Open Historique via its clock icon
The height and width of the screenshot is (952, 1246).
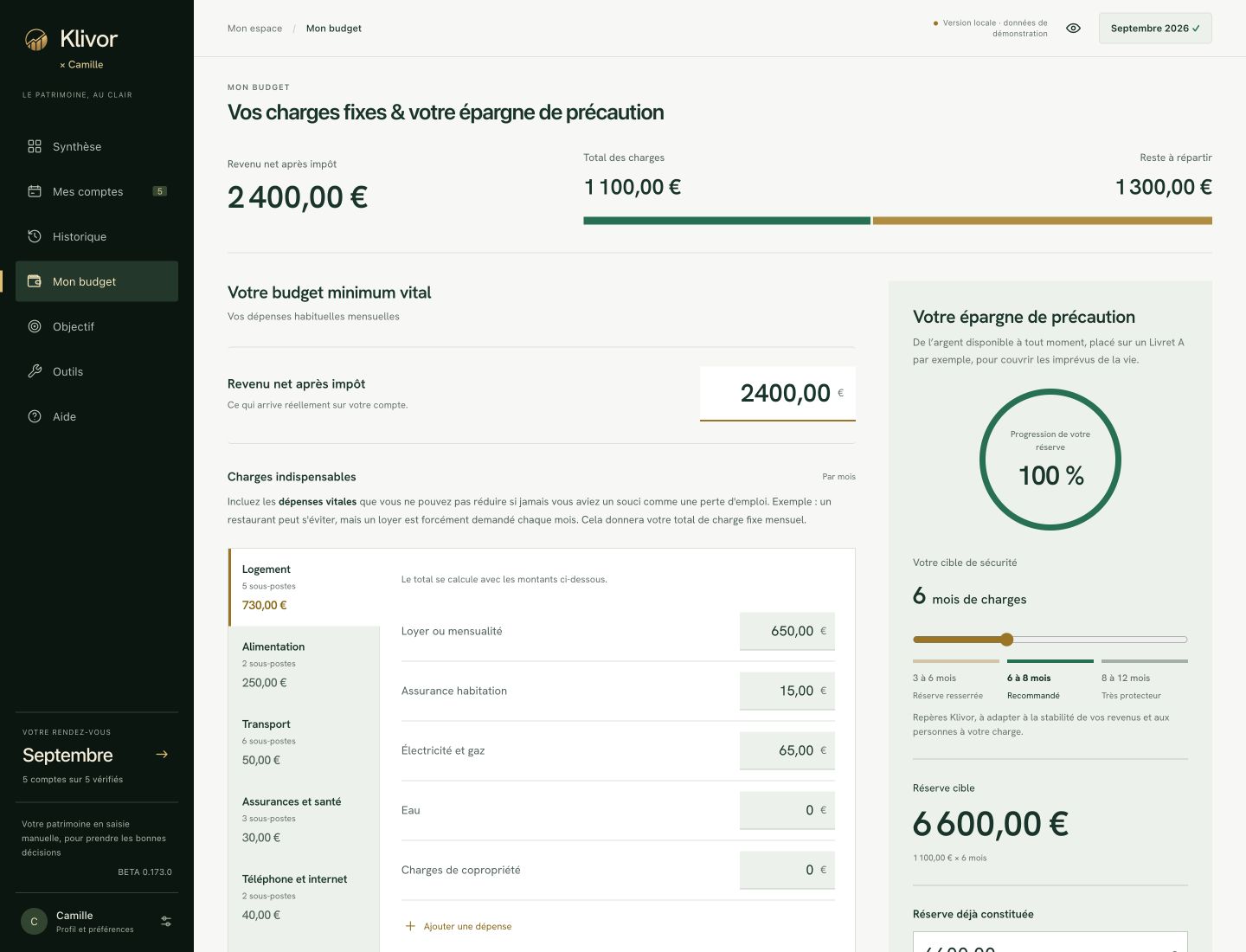35,236
